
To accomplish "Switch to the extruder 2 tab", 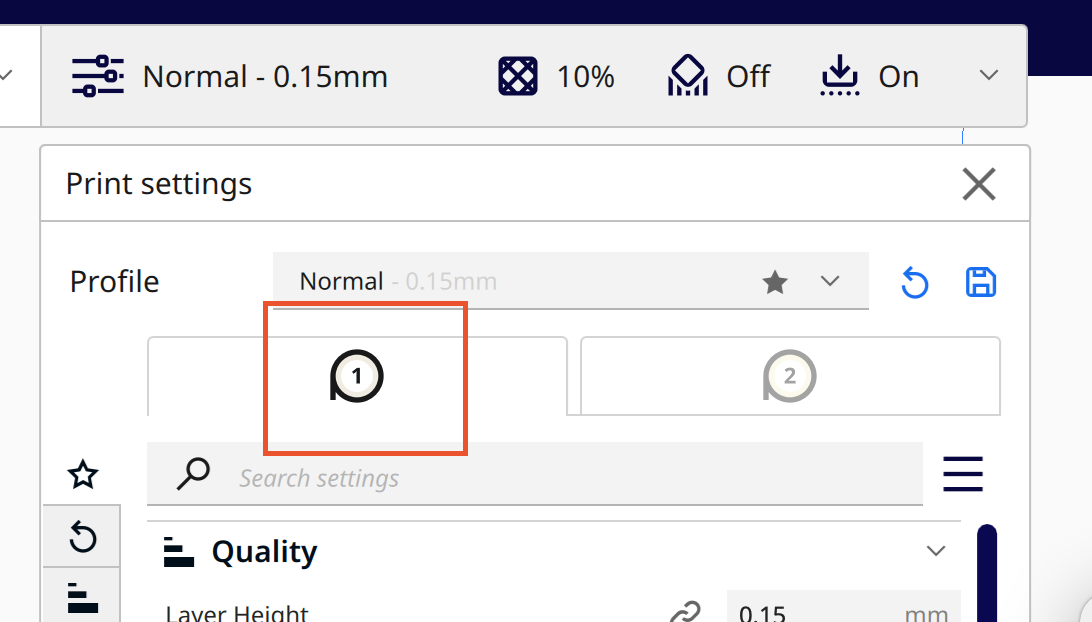I will (x=790, y=377).
